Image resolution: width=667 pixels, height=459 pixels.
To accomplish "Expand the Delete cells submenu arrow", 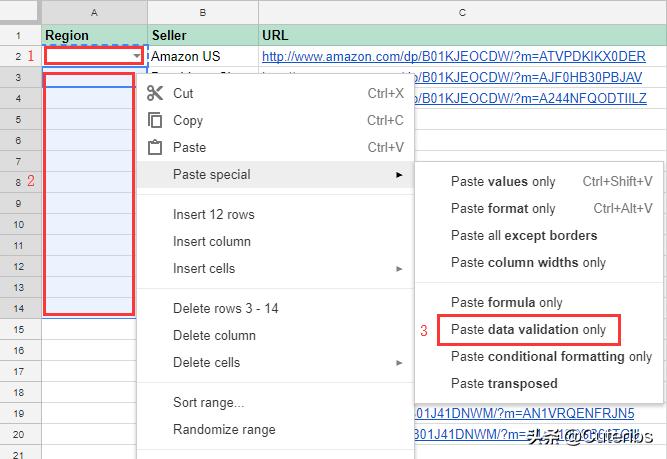I will 399,363.
